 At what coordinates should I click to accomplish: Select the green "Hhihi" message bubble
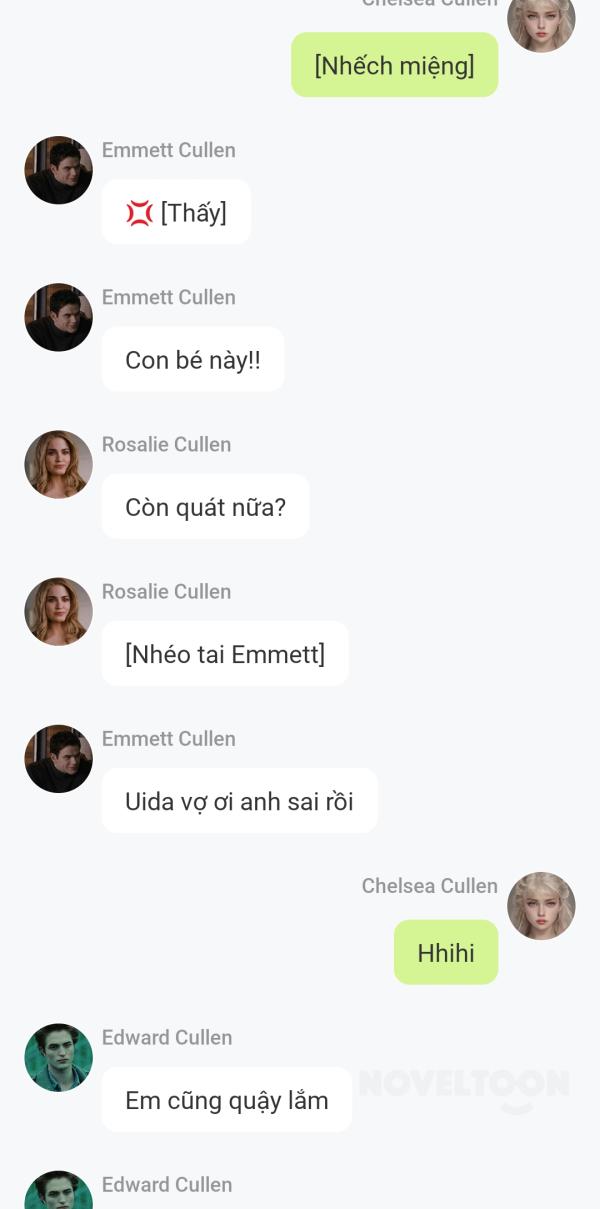point(446,953)
